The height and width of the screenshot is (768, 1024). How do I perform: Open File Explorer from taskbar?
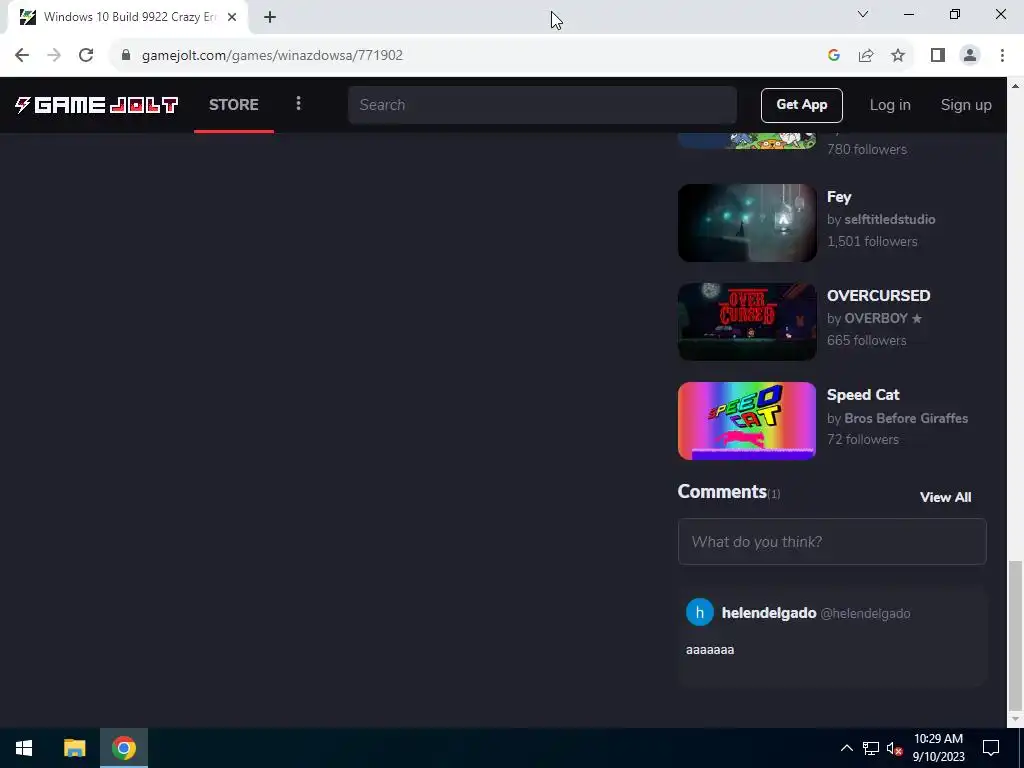[74, 748]
